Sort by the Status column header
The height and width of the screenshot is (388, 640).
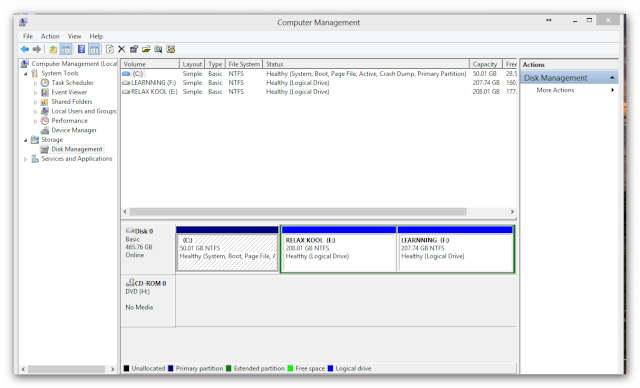(366, 64)
